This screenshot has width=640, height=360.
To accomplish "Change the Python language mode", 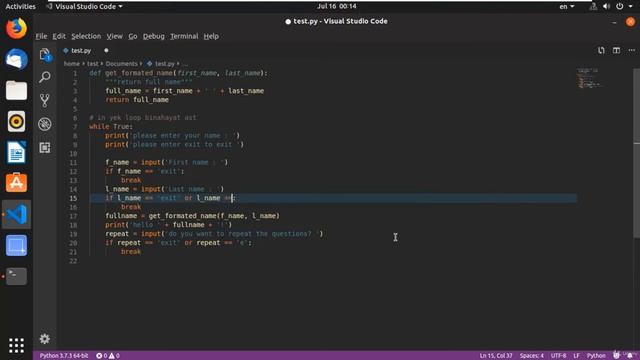I will (x=596, y=356).
